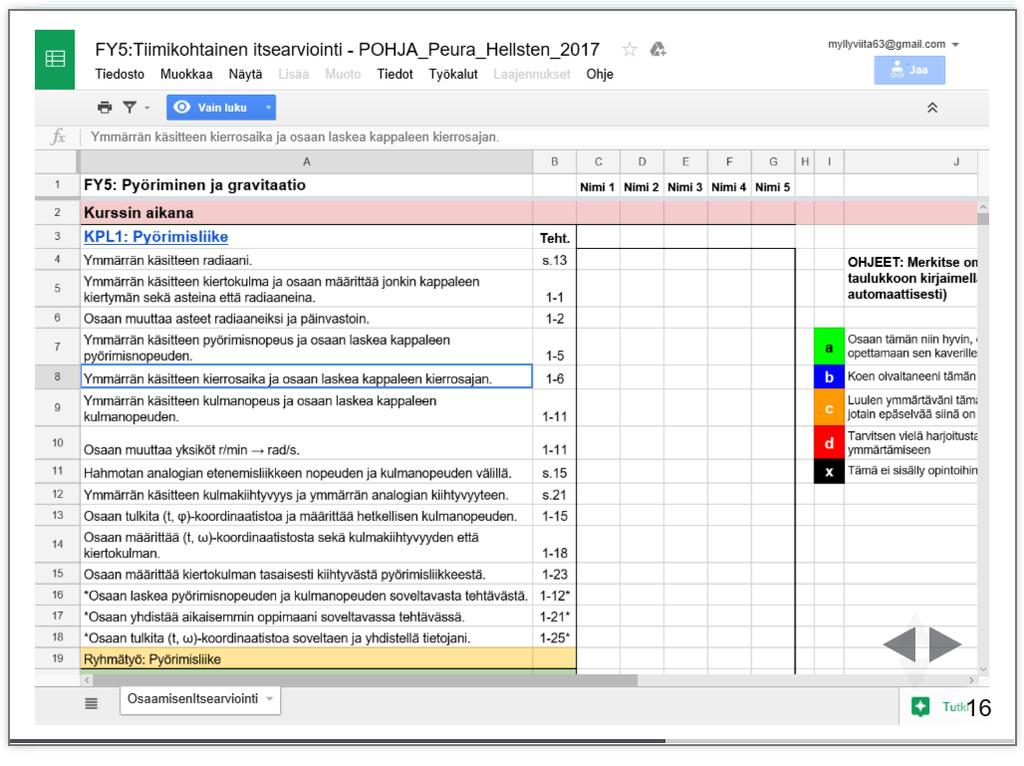The height and width of the screenshot is (766, 1024).
Task: Click vertical scrollbar down arrow
Action: 983,669
